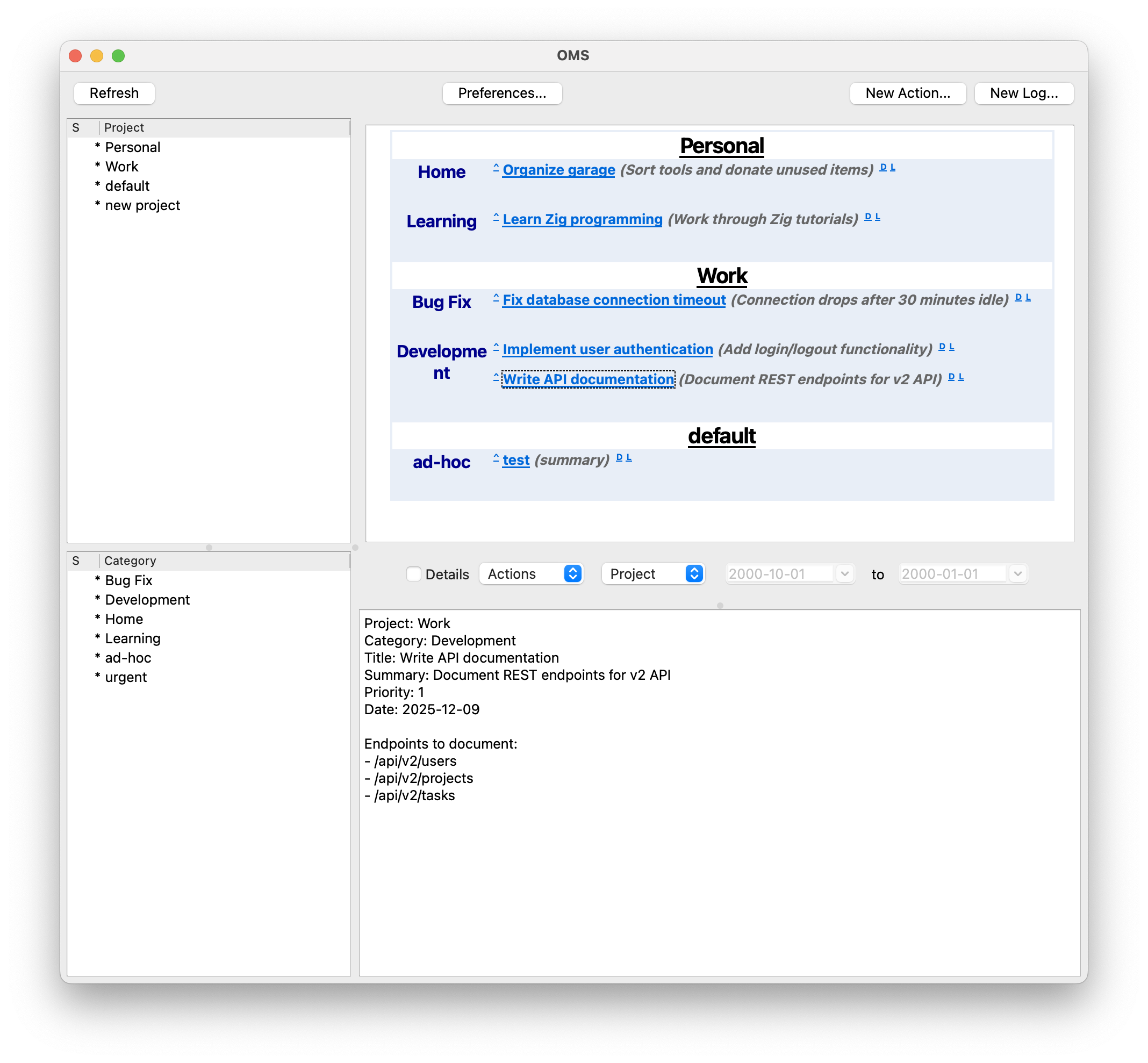The image size is (1148, 1063).
Task: Open the Project grouping dropdown
Action: coord(653,574)
